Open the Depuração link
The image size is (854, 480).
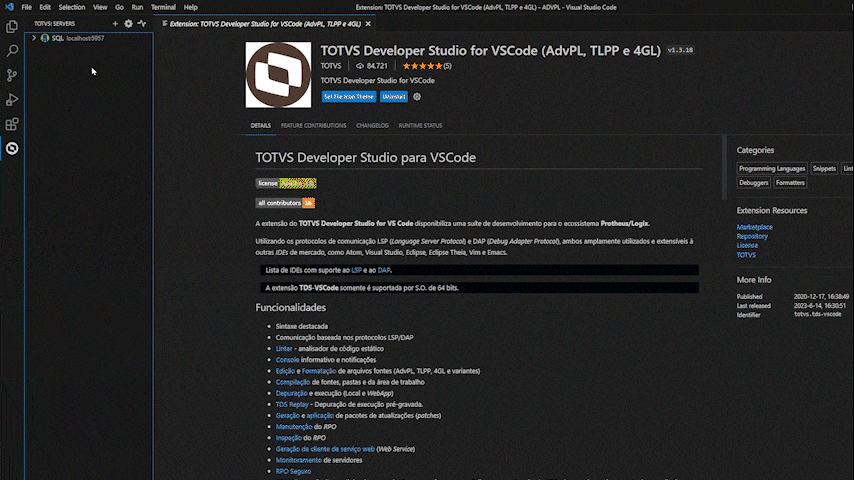pyautogui.click(x=291, y=393)
